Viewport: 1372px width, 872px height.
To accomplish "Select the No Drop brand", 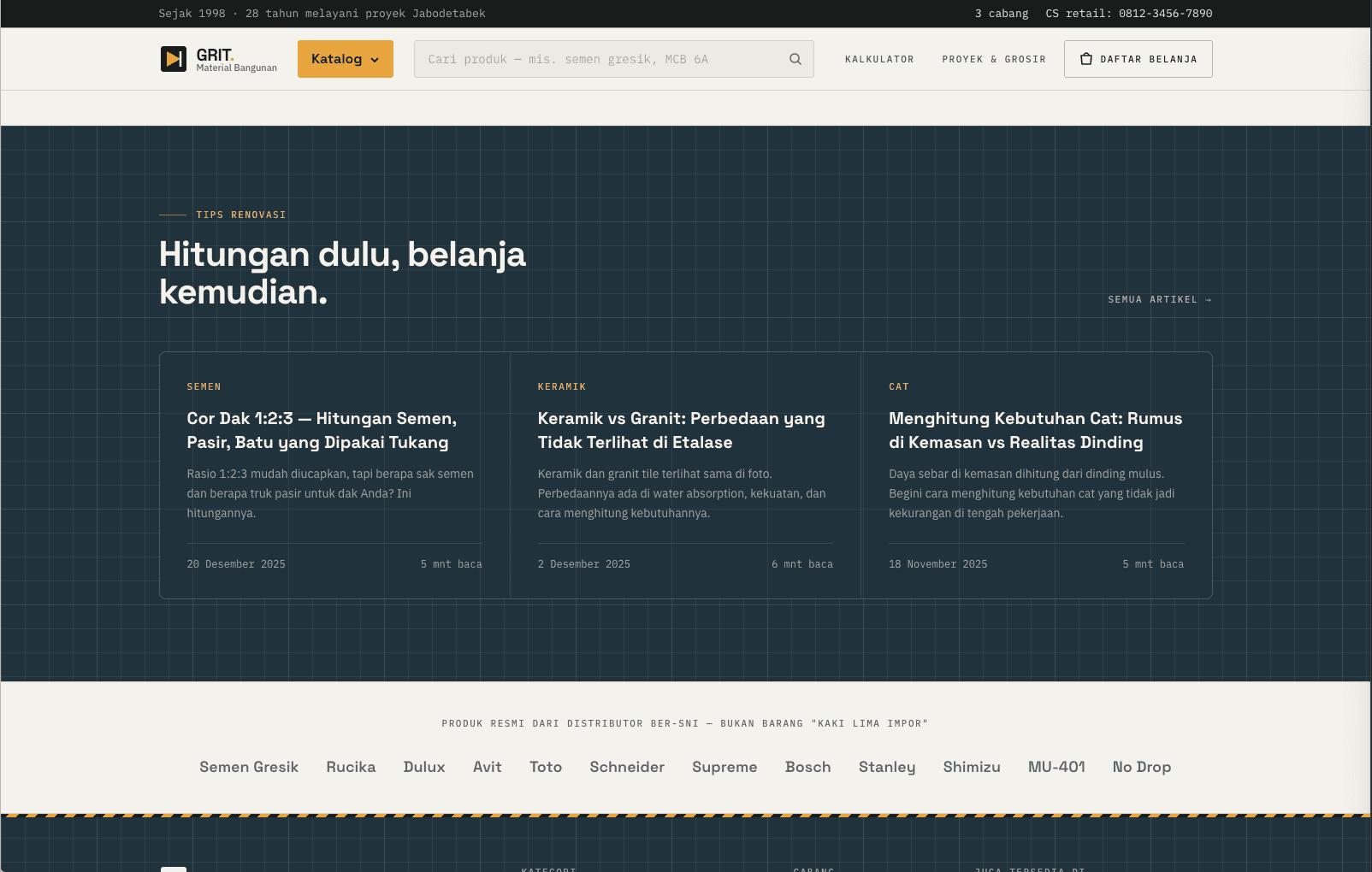I will click(1142, 767).
